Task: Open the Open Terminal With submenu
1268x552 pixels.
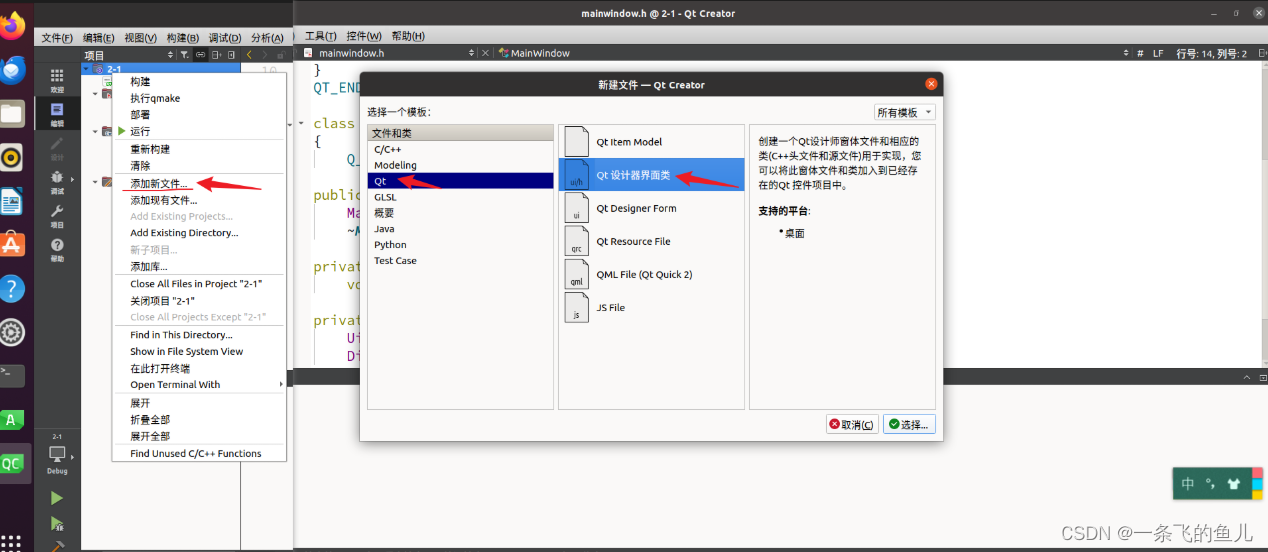Action: click(199, 384)
